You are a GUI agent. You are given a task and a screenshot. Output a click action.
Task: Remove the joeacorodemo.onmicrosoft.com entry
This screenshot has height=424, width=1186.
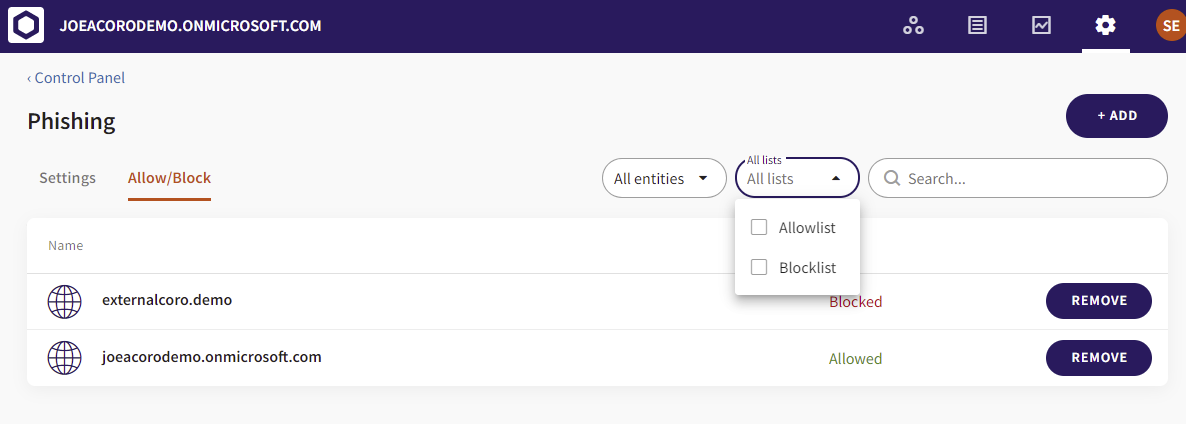[x=1099, y=357]
